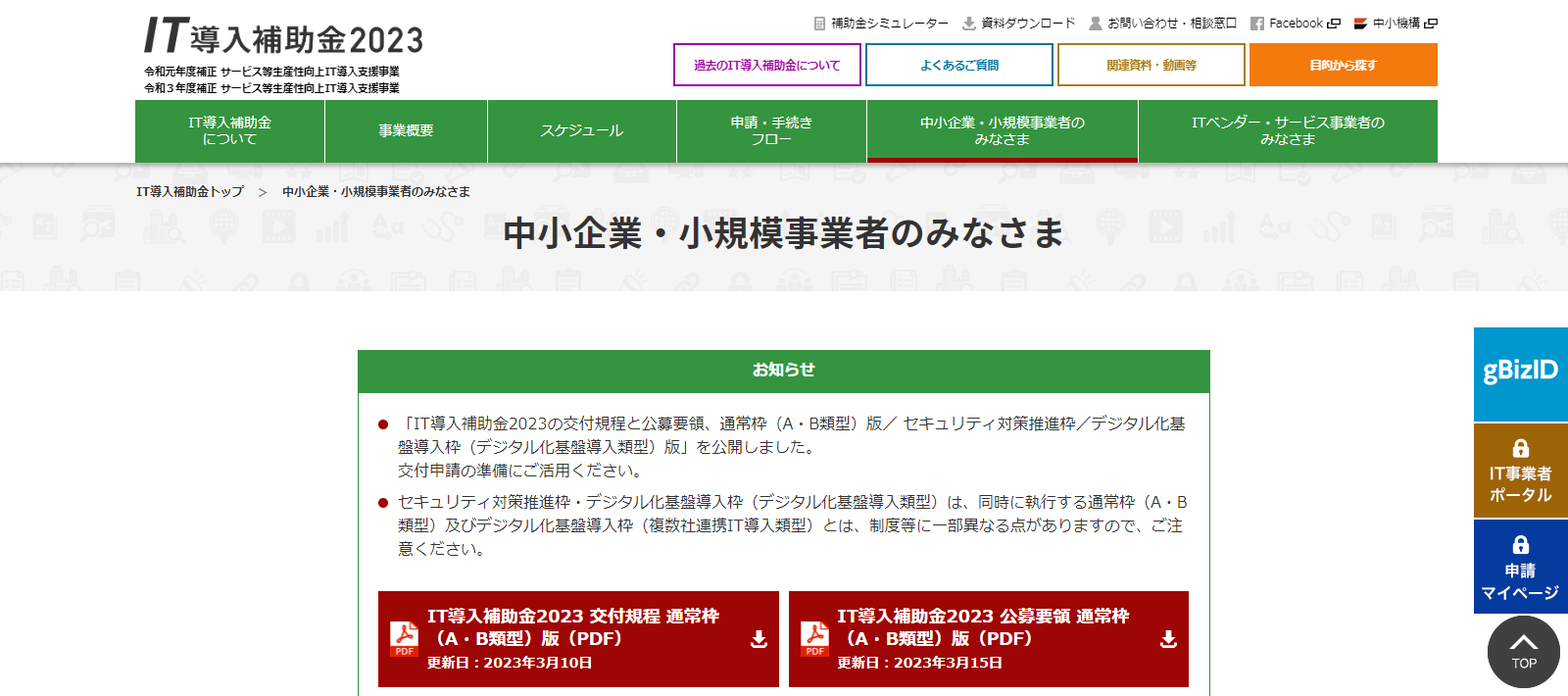Click the calculator icon beside 補助金シミュレーター
This screenshot has height=696, width=1568.
coord(820,24)
